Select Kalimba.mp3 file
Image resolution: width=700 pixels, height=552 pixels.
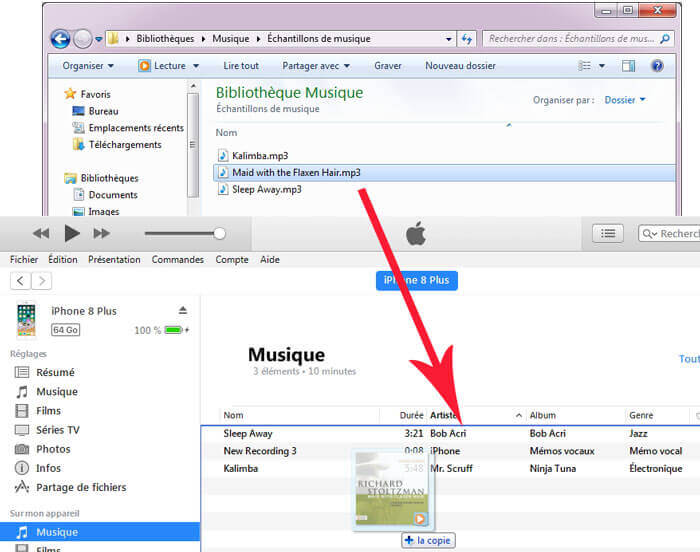[x=253, y=156]
